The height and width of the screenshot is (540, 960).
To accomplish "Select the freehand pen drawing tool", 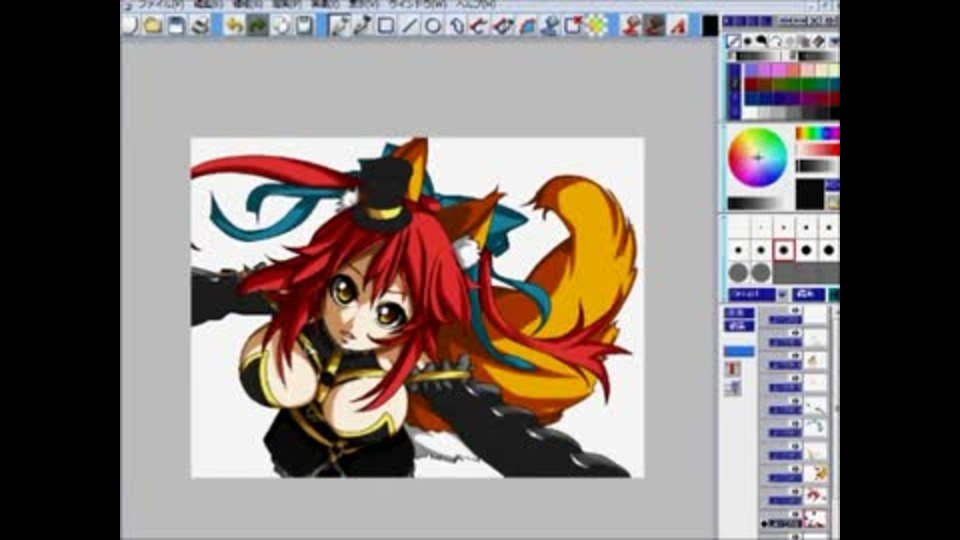I will (x=339, y=25).
